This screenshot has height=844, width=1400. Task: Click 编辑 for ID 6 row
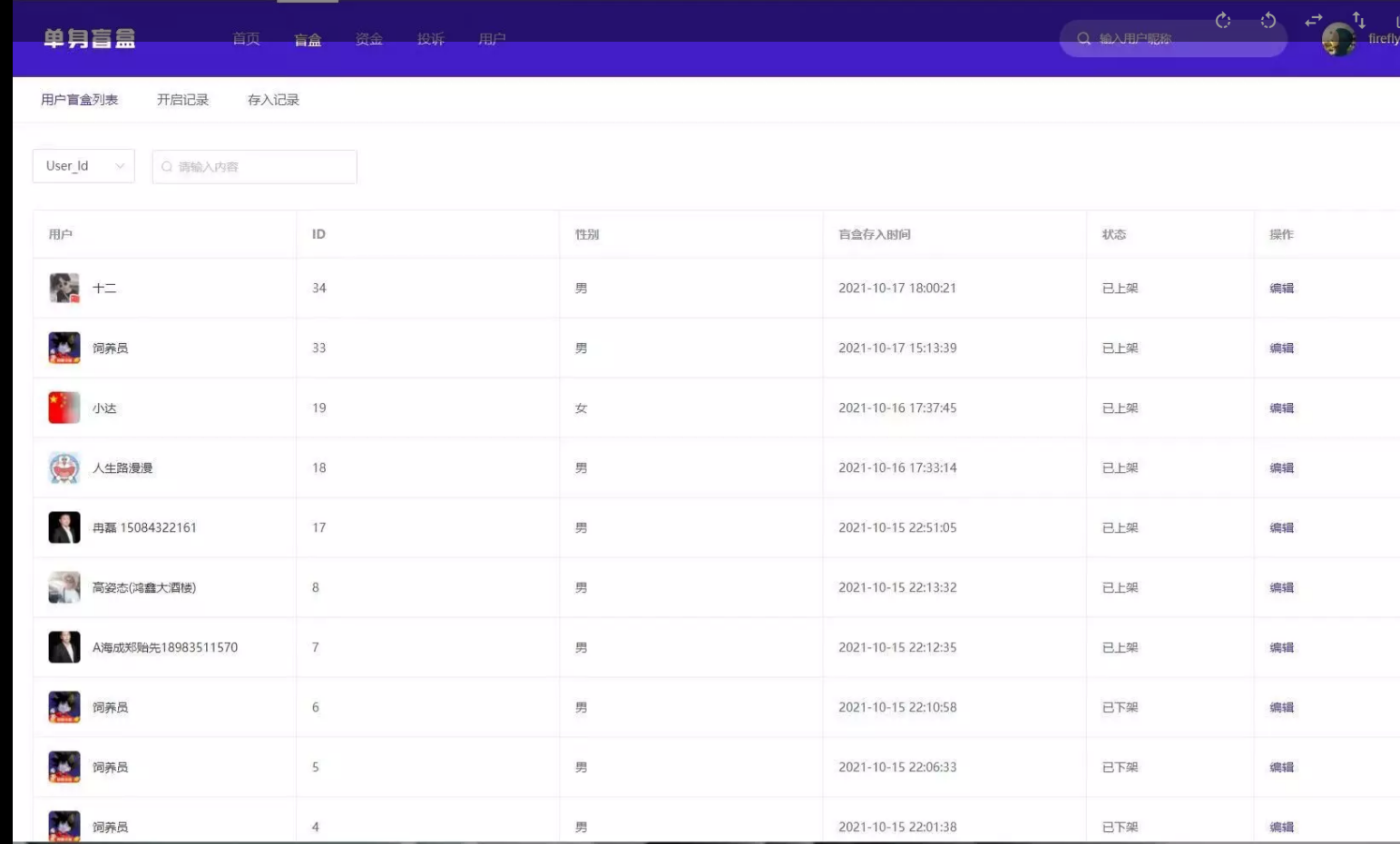(1281, 708)
